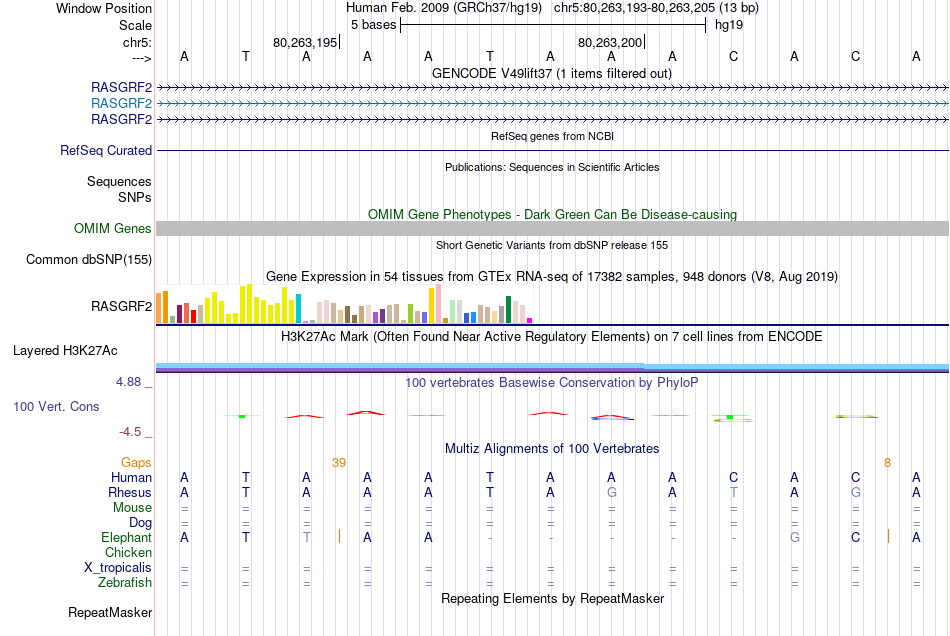950x636 pixels.
Task: Select the Chicken alignment row label
Action: 128,552
